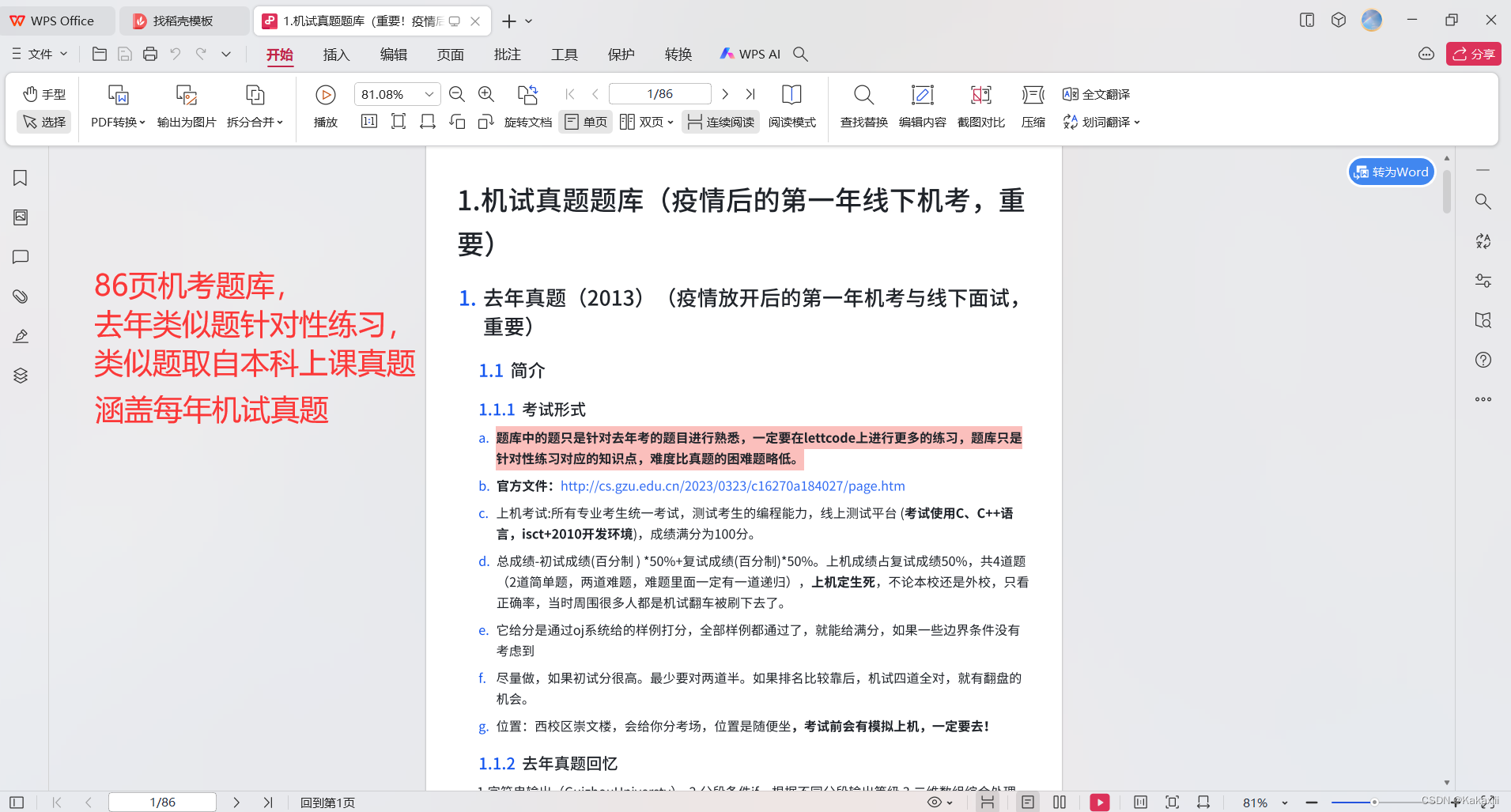1511x812 pixels.
Task: Toggle double page in status bar
Action: click(x=1060, y=802)
